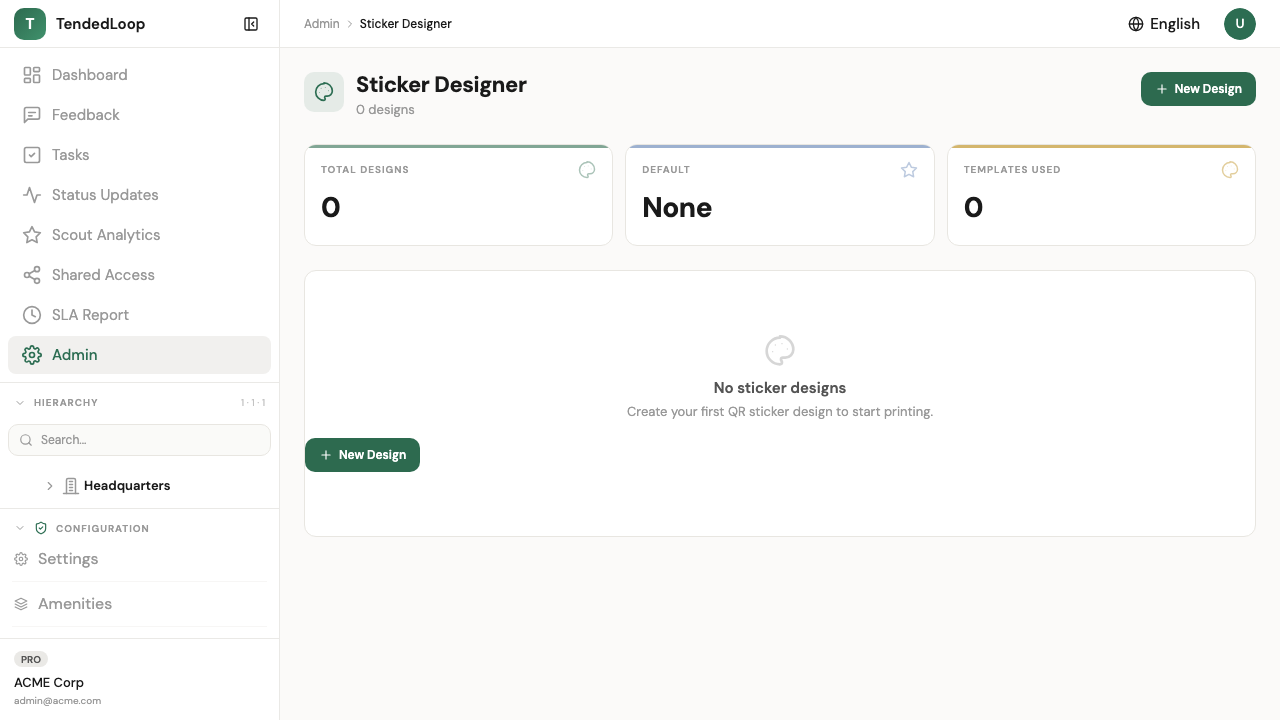
Task: Expand the Headquarters tree node
Action: [50, 486]
